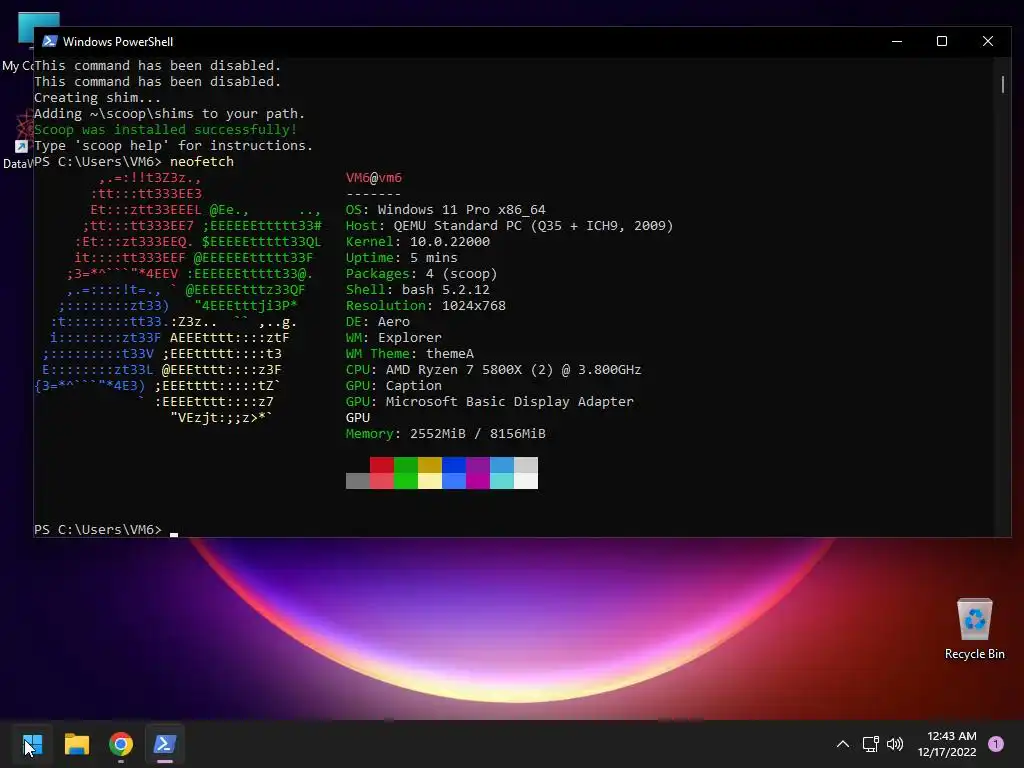
Task: Click the "Memory: 2552MiB / 8156MiB" line
Action: 445,434
